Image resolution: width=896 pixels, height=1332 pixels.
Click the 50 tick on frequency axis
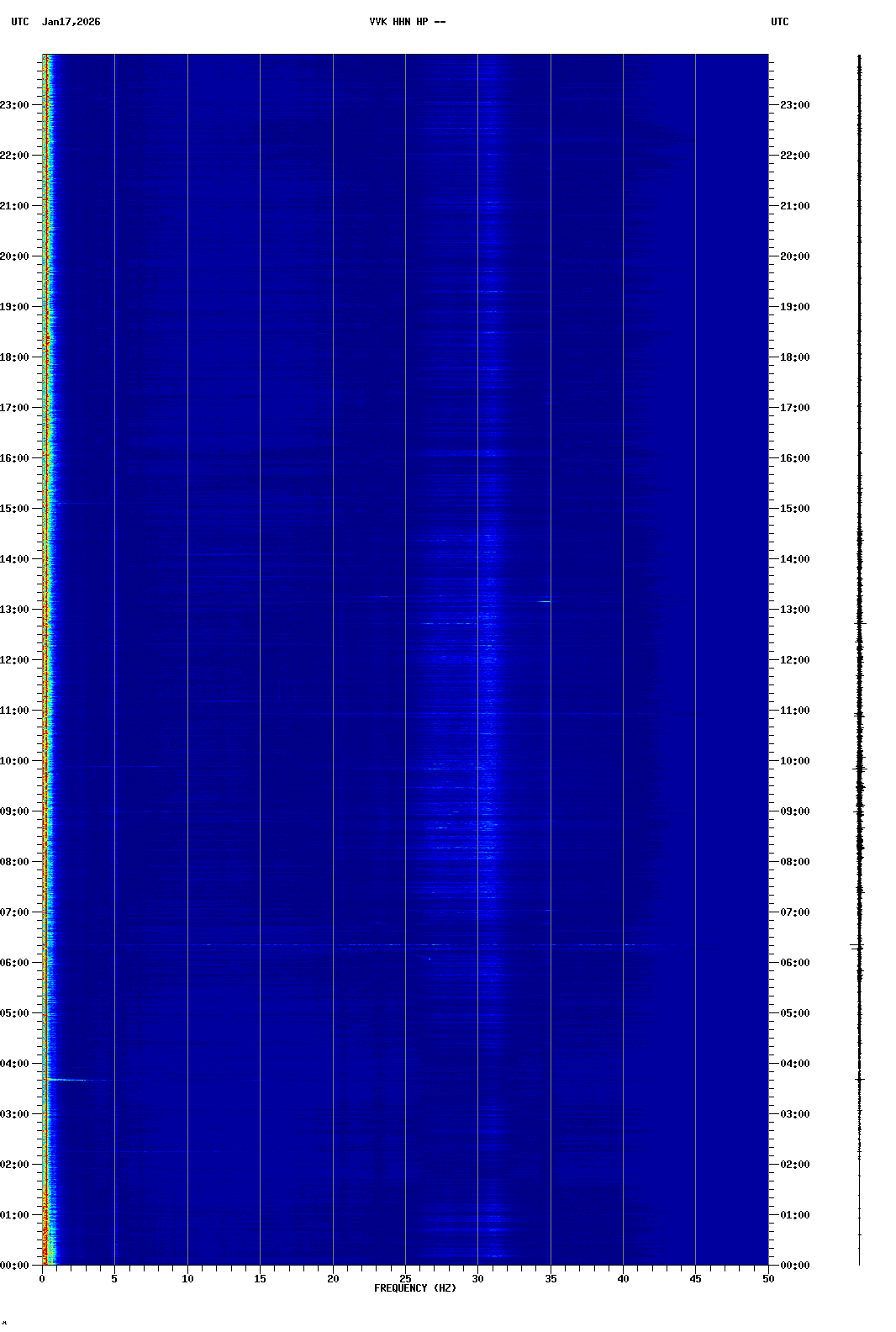pyautogui.click(x=768, y=1279)
